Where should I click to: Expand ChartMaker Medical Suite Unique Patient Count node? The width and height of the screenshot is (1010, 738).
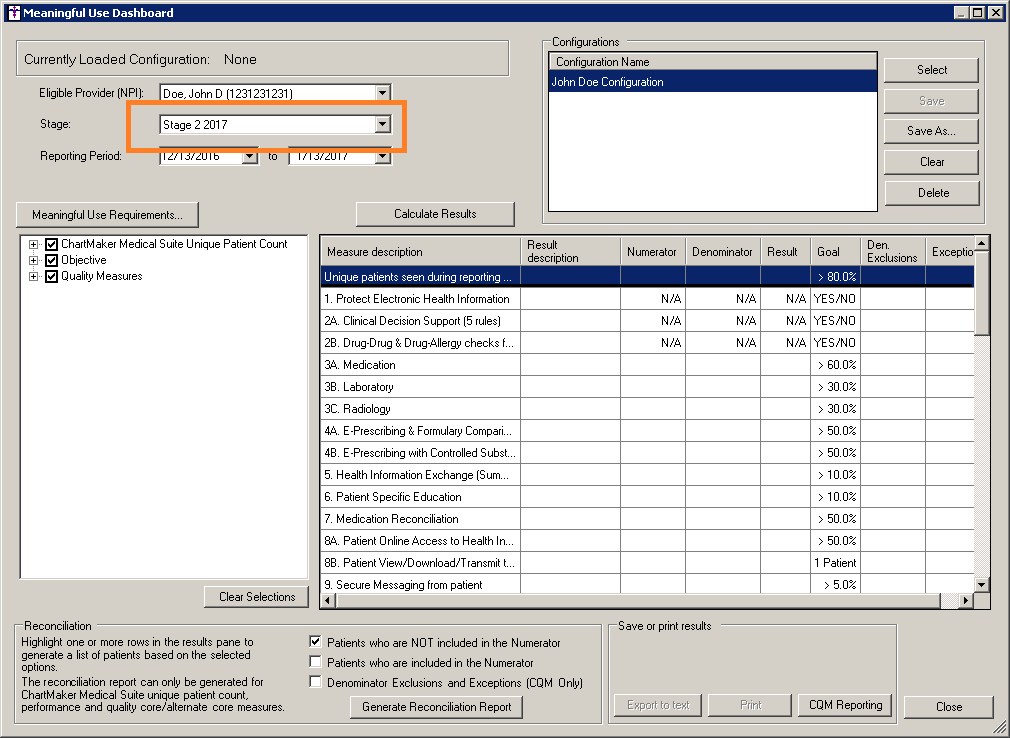pos(33,245)
